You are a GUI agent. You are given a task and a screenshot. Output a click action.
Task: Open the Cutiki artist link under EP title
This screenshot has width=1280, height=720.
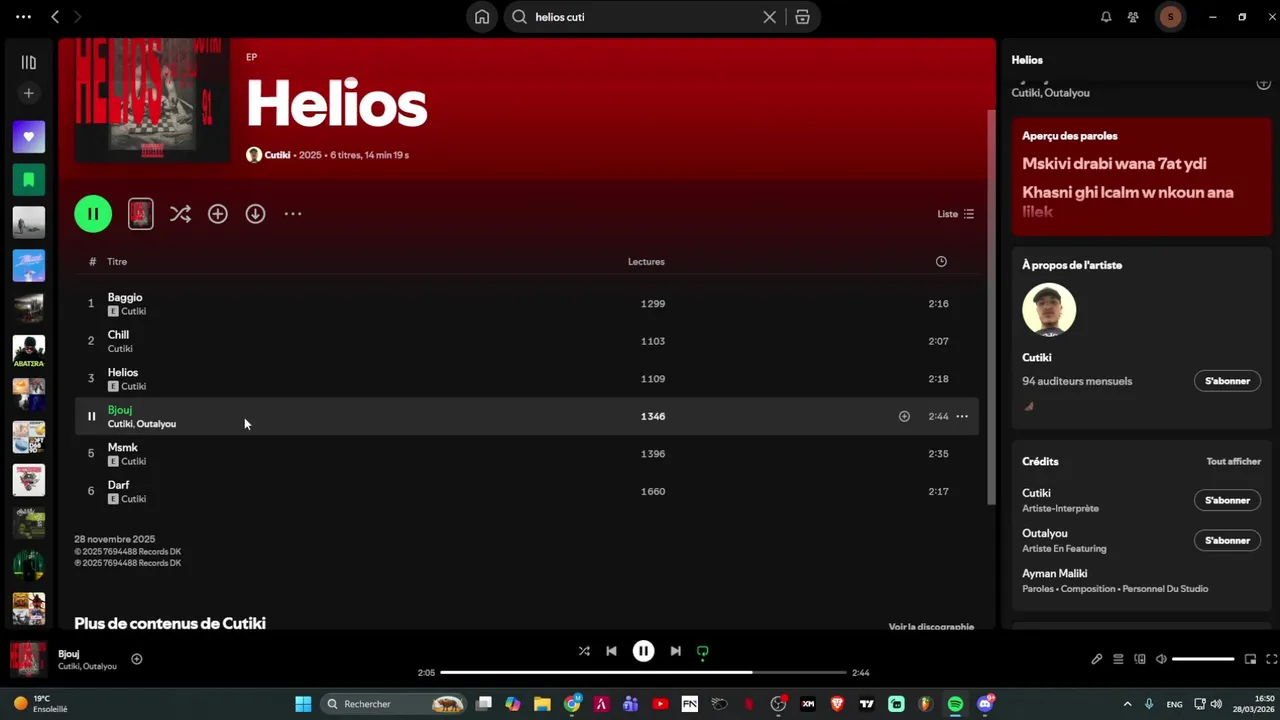277,155
